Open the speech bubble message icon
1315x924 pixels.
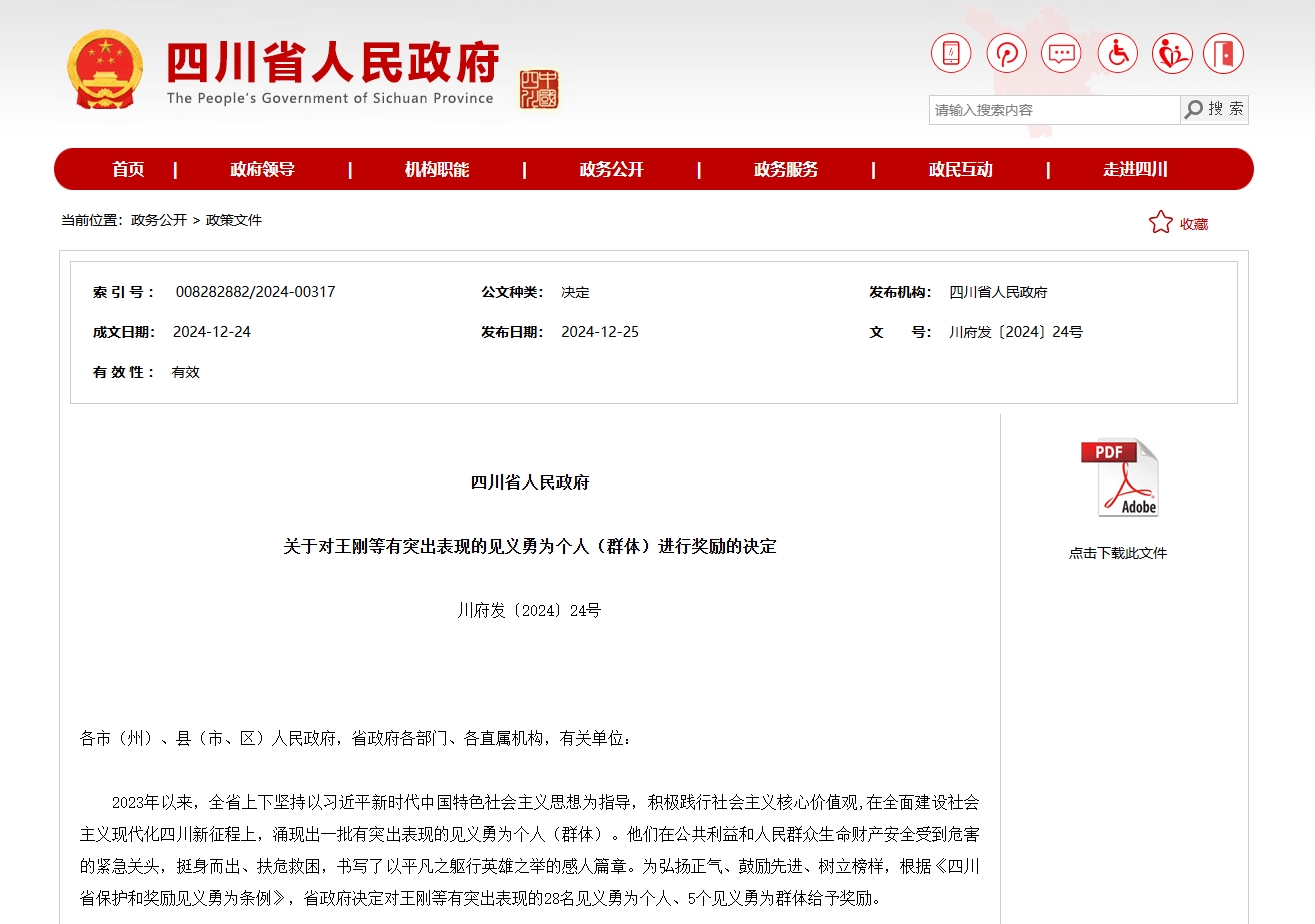click(1061, 53)
